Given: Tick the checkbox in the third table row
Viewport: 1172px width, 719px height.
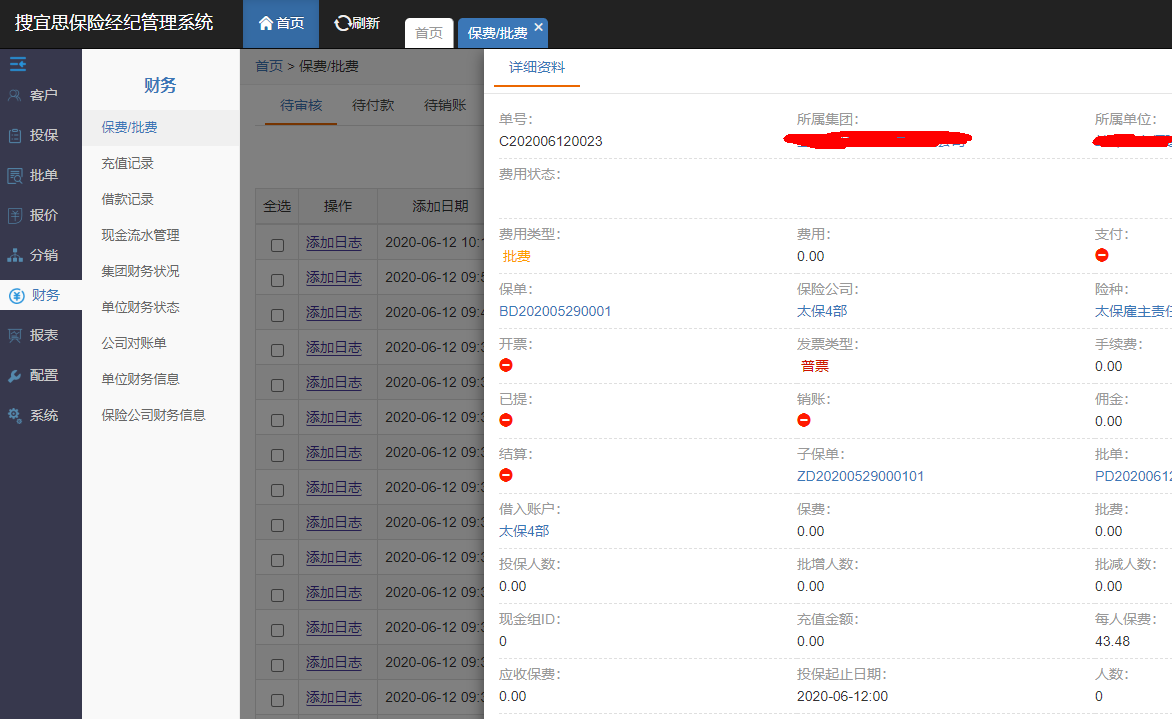Looking at the screenshot, I should tap(277, 315).
